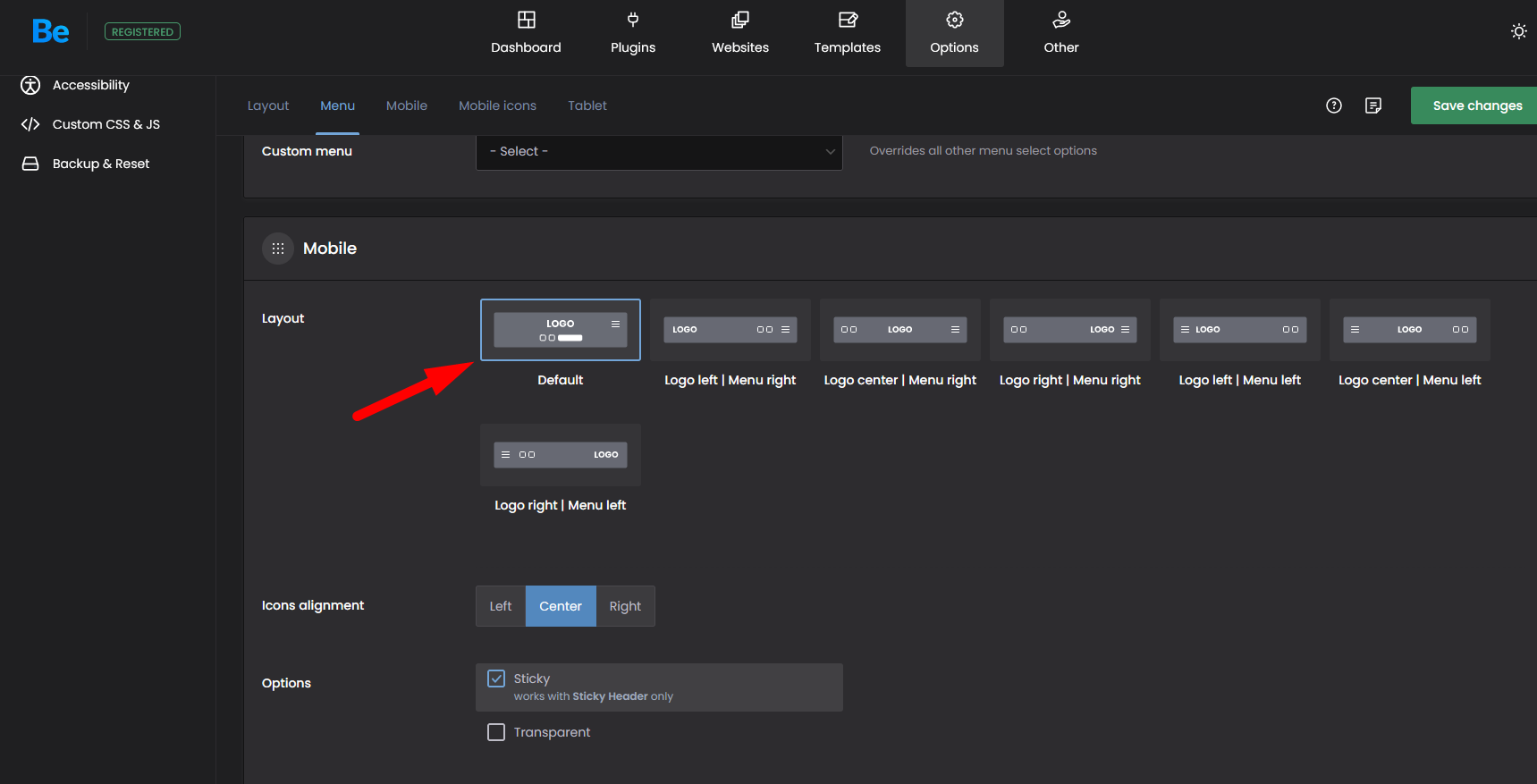Select Logo right | Menu left layout
The image size is (1537, 784).
(x=561, y=455)
